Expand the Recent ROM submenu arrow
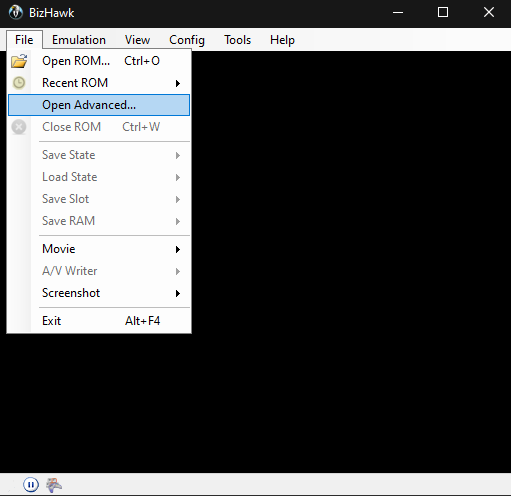 178,83
